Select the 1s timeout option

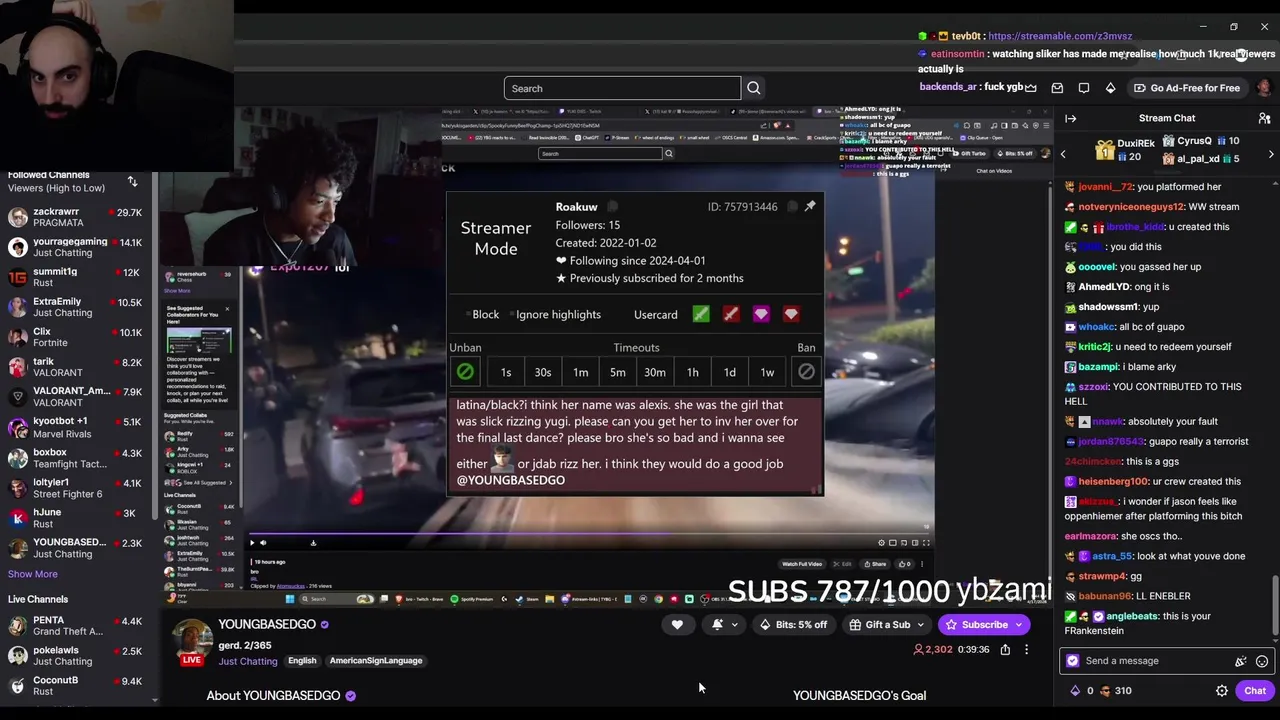506,372
